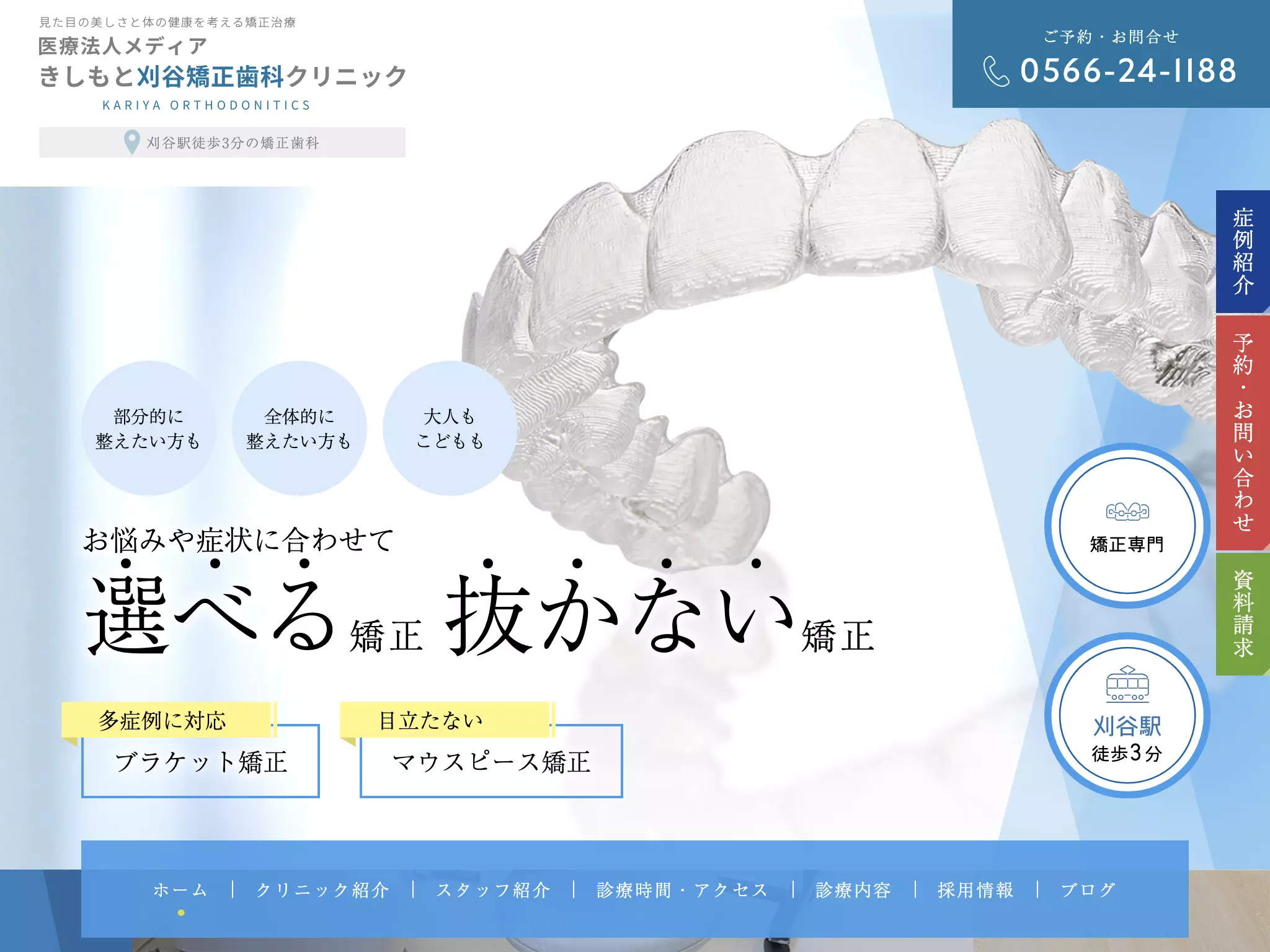Click the 医療法人メディア text
The image size is (1270, 952).
pos(123,46)
